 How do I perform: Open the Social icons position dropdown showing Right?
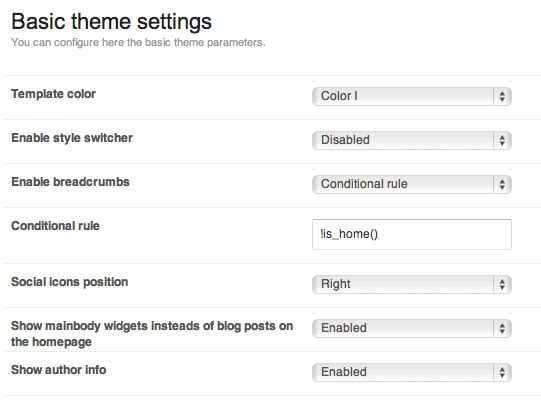click(x=412, y=284)
